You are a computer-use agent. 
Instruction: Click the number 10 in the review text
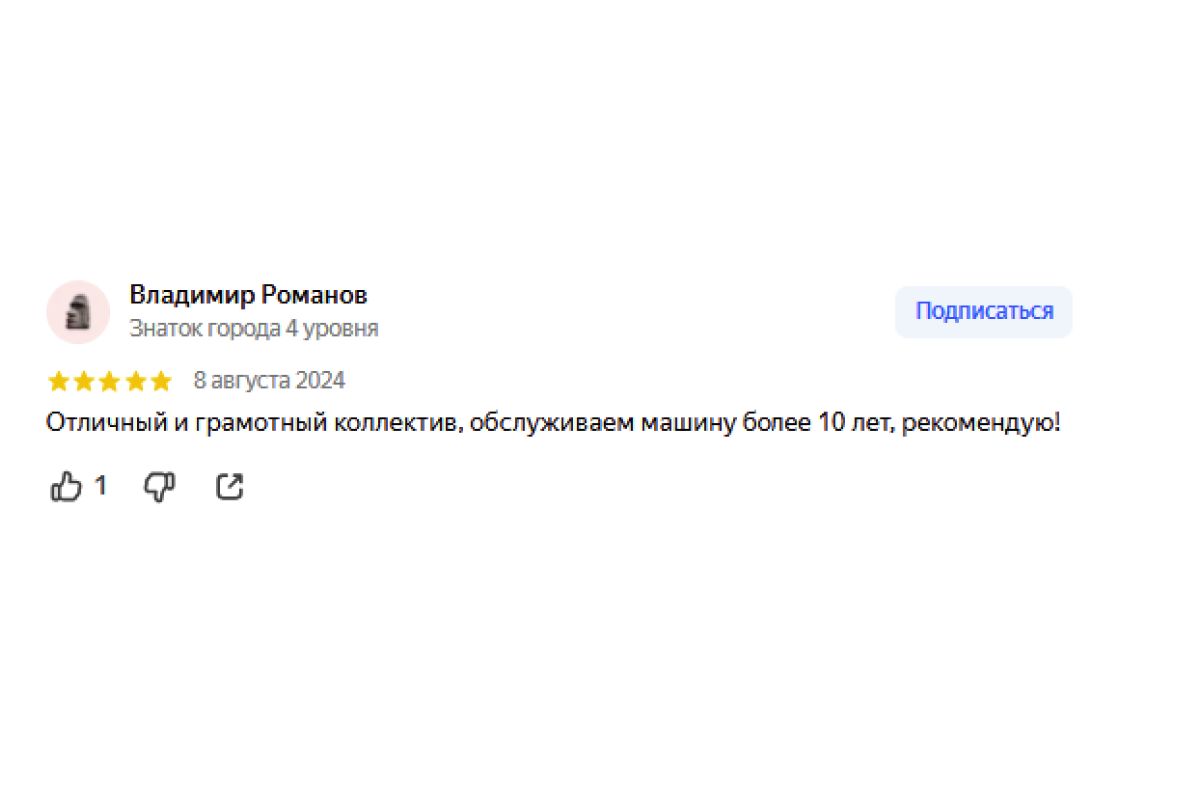coord(831,423)
